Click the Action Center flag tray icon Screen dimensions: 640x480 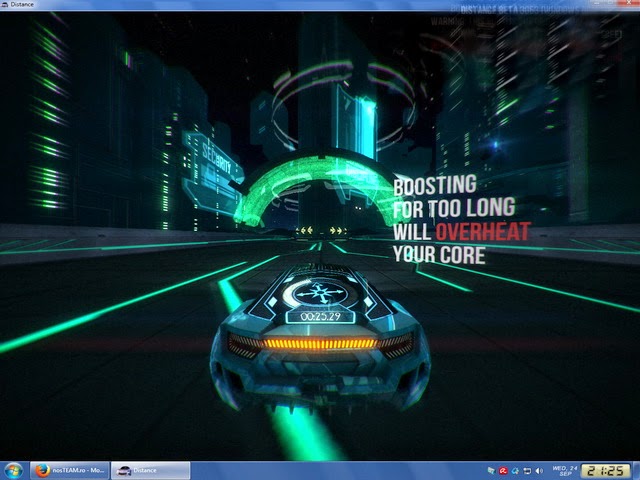pyautogui.click(x=491, y=471)
